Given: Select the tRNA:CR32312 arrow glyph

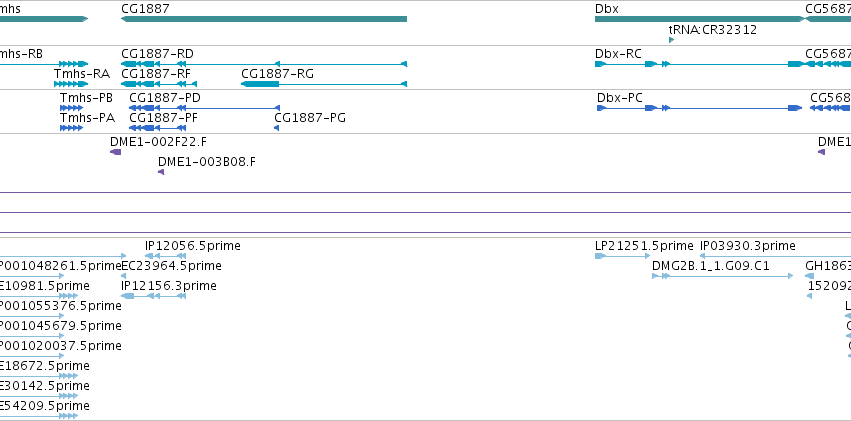Looking at the screenshot, I should [x=671, y=40].
